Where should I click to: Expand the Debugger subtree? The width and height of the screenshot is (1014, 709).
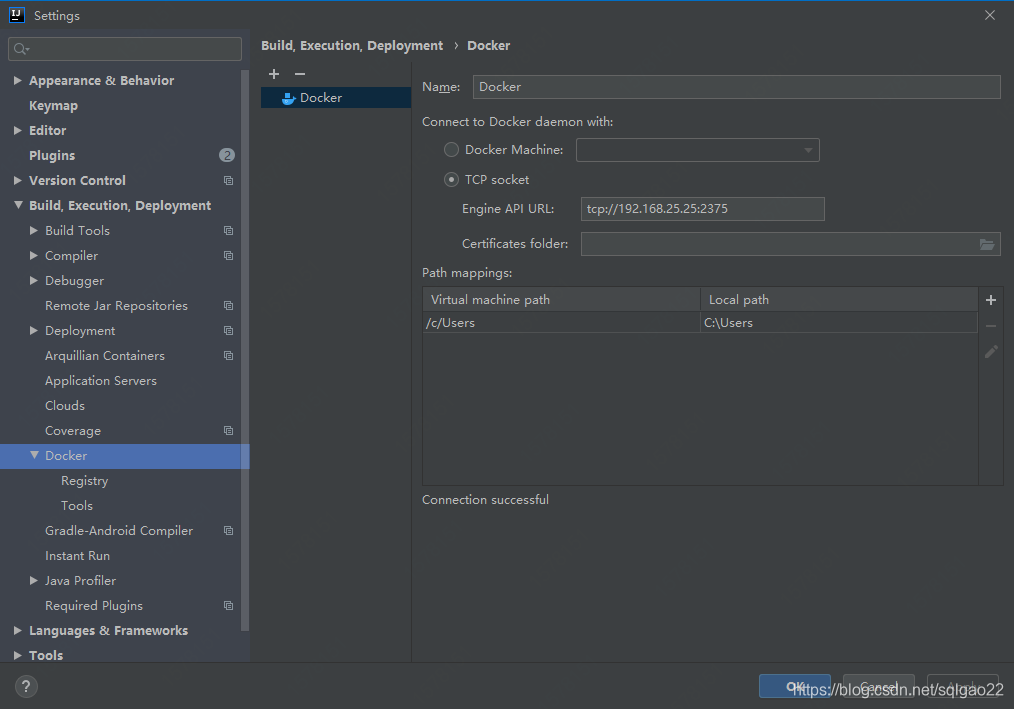(x=34, y=280)
